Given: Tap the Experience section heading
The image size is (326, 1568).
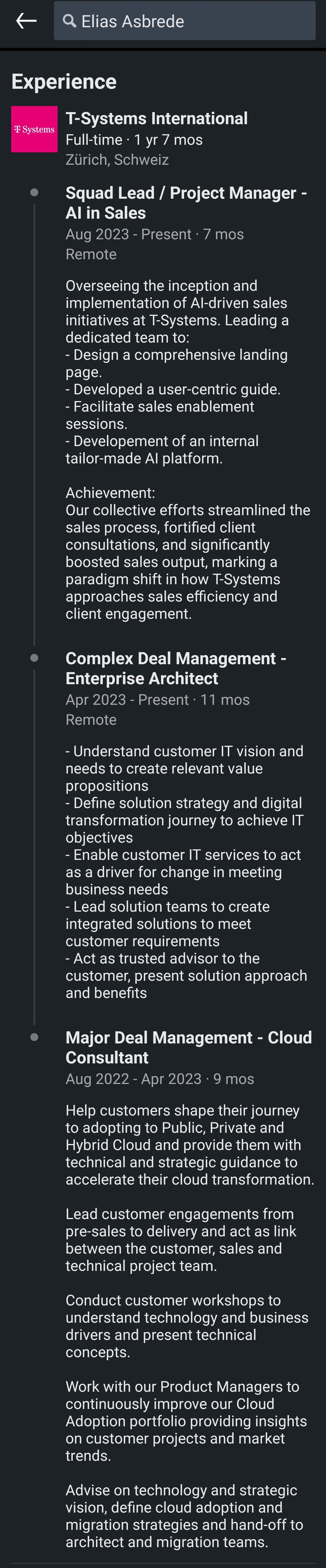Looking at the screenshot, I should (64, 81).
